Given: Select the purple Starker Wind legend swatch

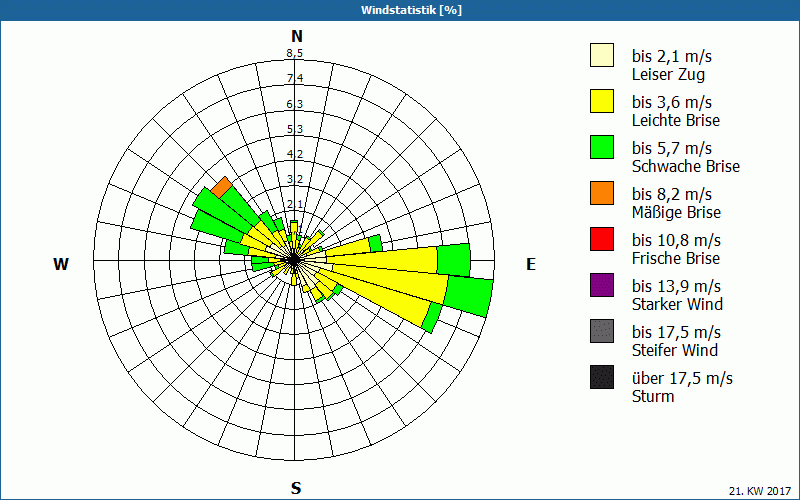Looking at the screenshot, I should 602,285.
